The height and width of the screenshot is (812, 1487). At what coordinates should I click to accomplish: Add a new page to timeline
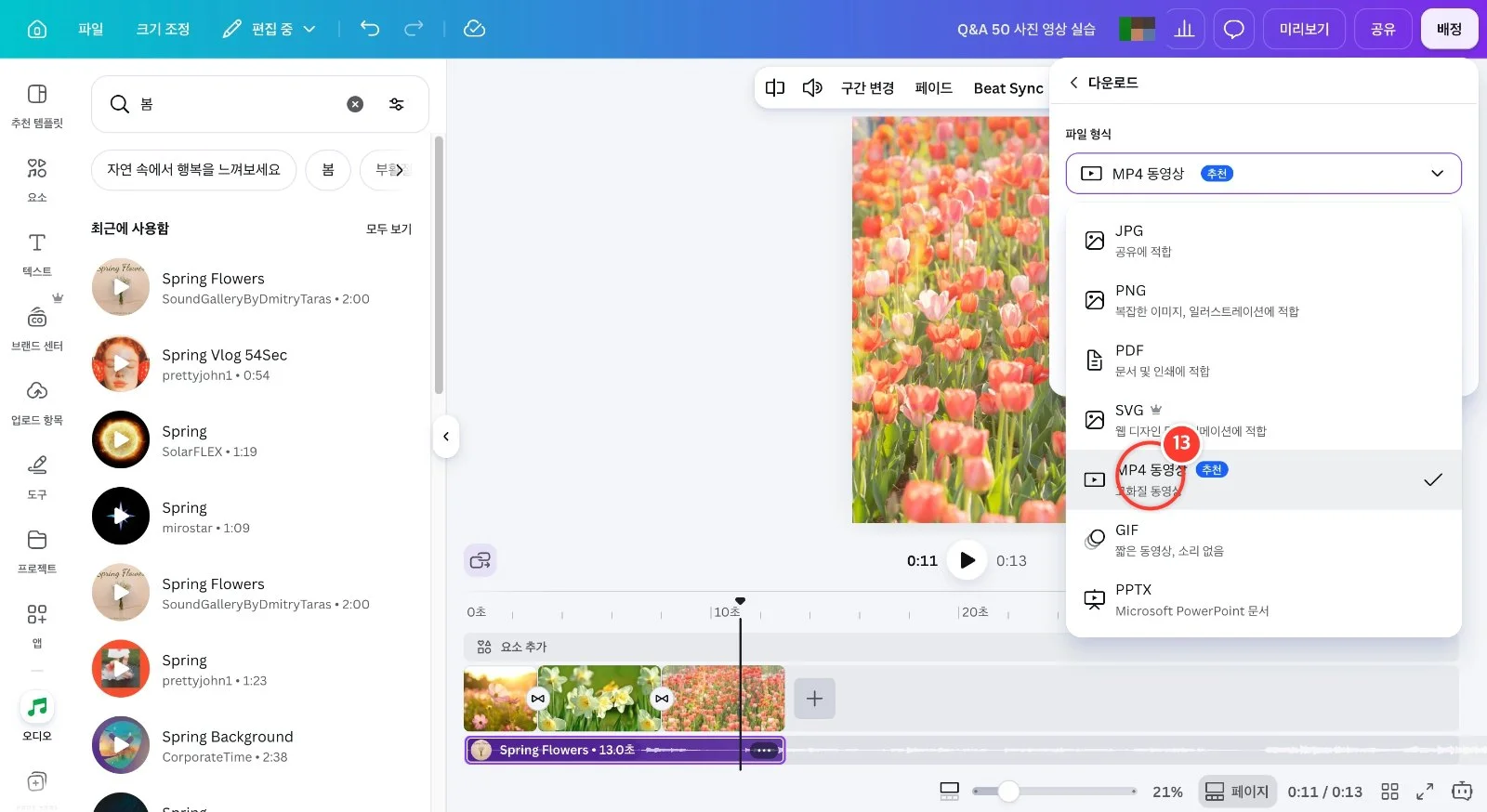click(x=814, y=699)
